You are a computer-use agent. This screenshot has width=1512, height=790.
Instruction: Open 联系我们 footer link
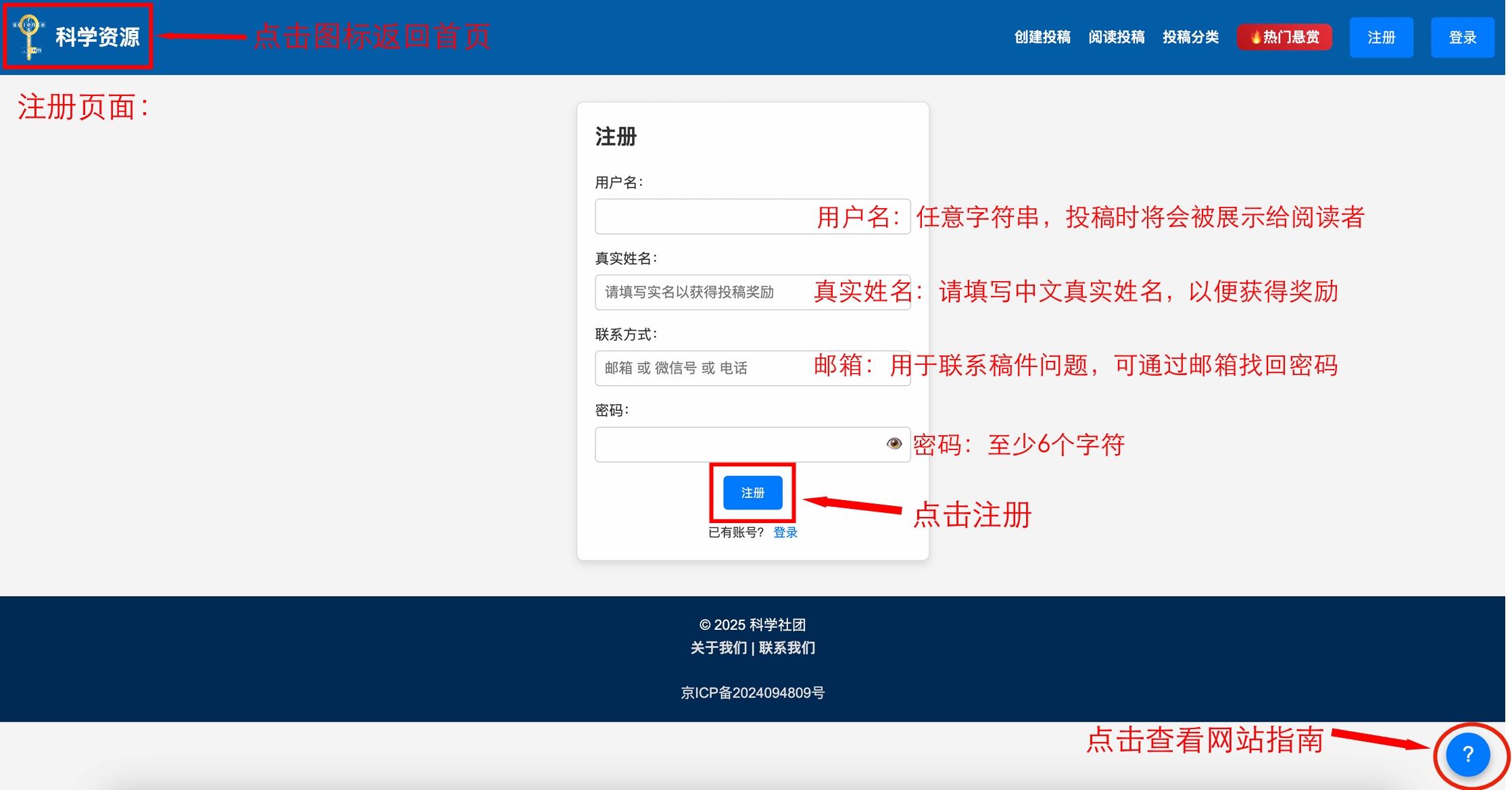(787, 648)
